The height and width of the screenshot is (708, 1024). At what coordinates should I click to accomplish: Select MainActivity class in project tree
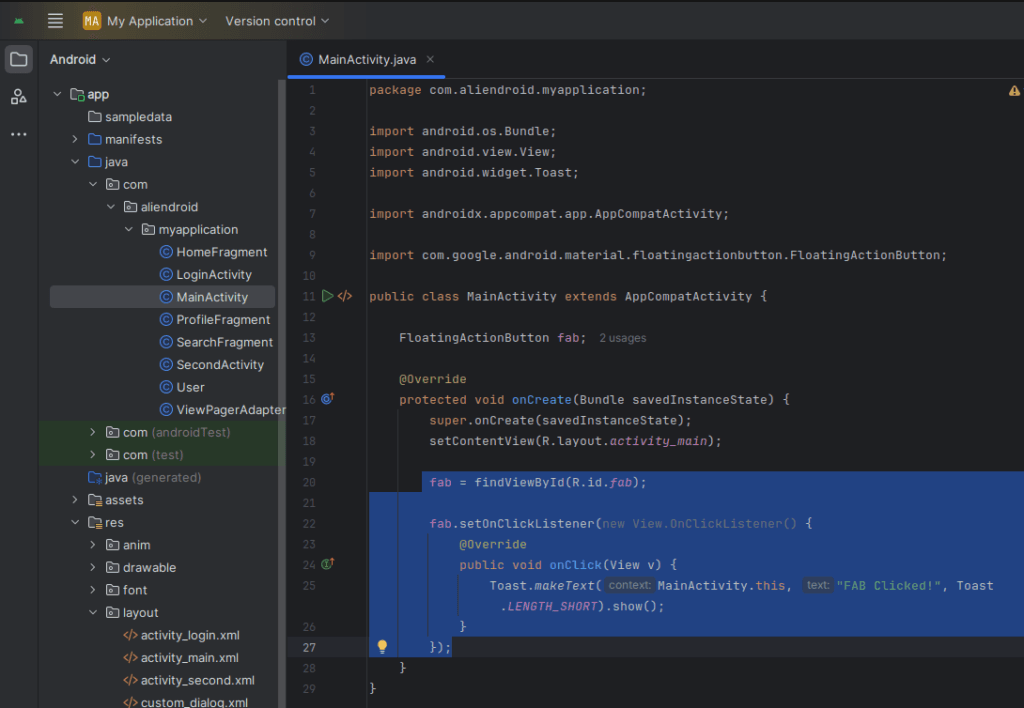tap(204, 297)
